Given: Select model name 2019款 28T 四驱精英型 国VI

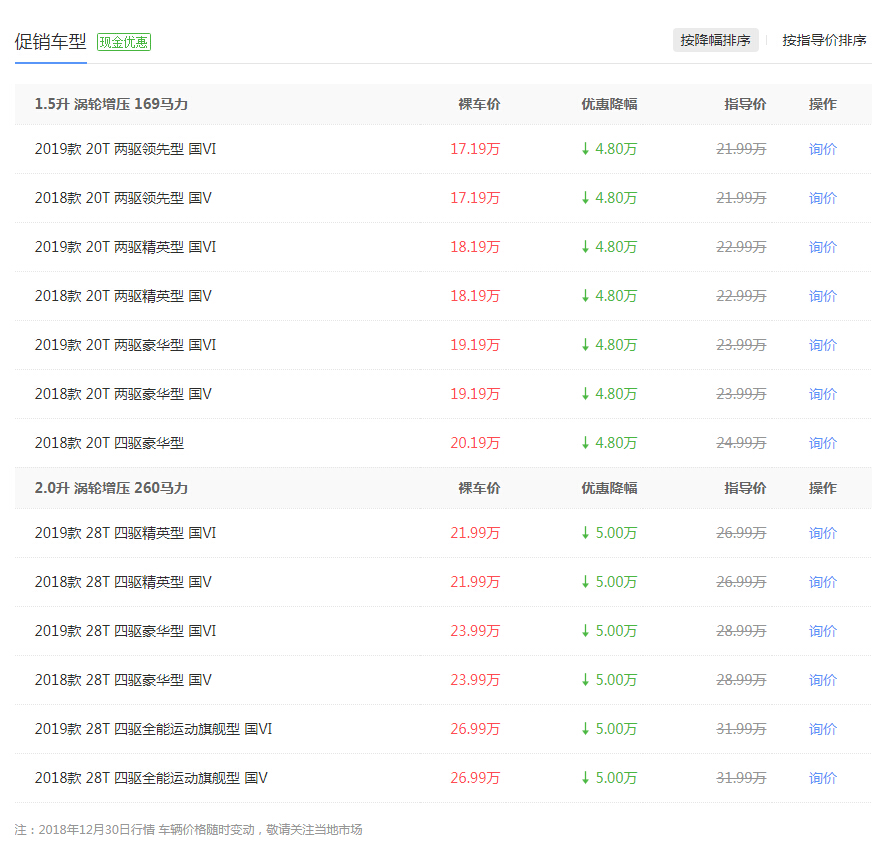Looking at the screenshot, I should [x=125, y=533].
